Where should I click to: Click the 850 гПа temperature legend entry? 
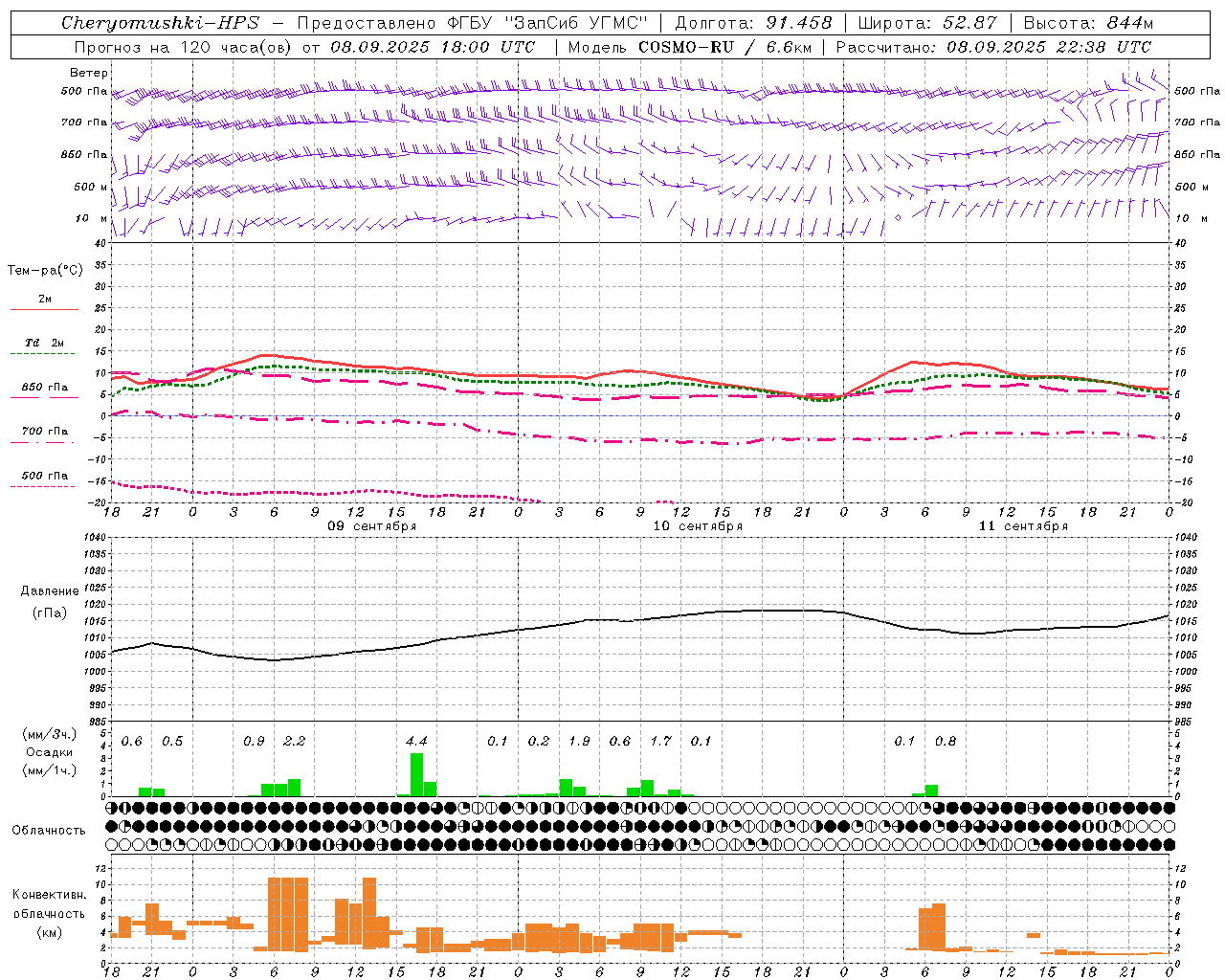(45, 388)
